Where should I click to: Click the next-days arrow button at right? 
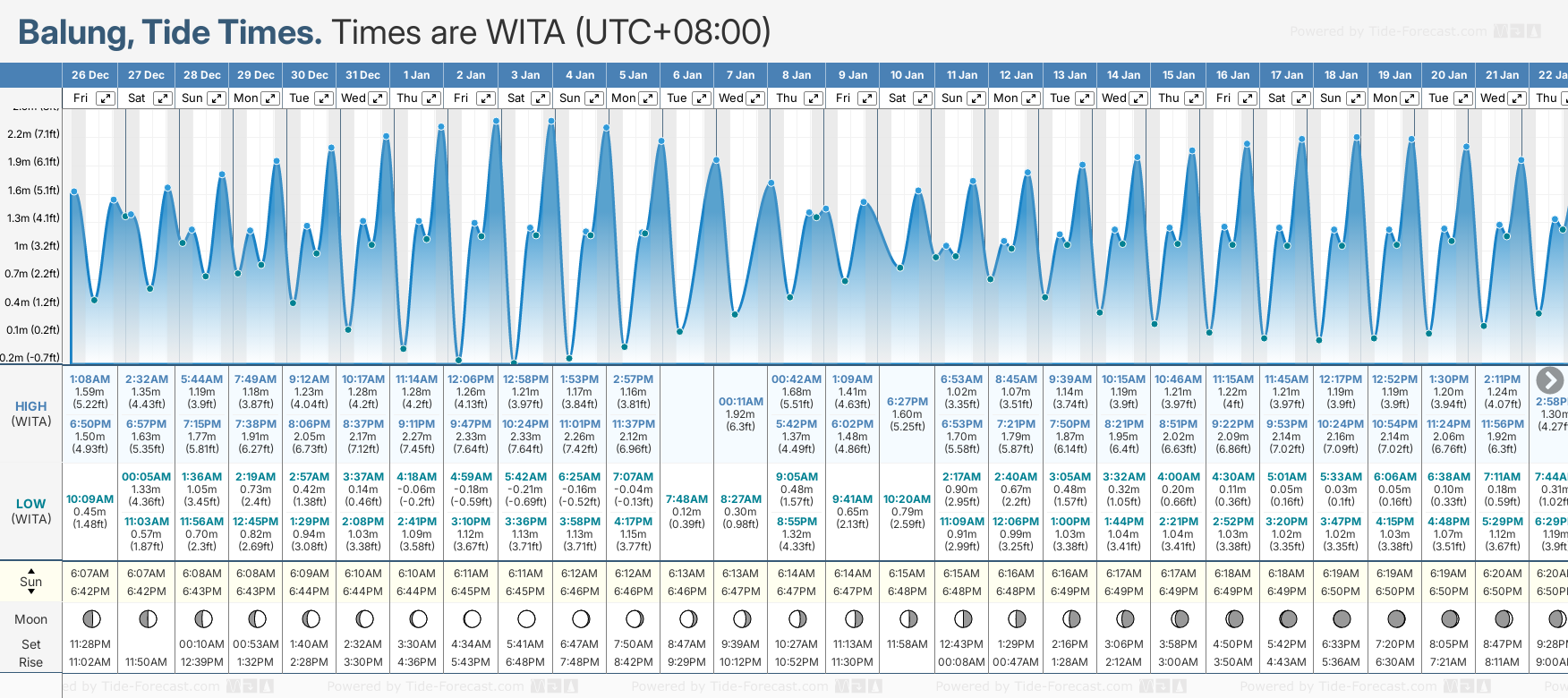(1549, 380)
